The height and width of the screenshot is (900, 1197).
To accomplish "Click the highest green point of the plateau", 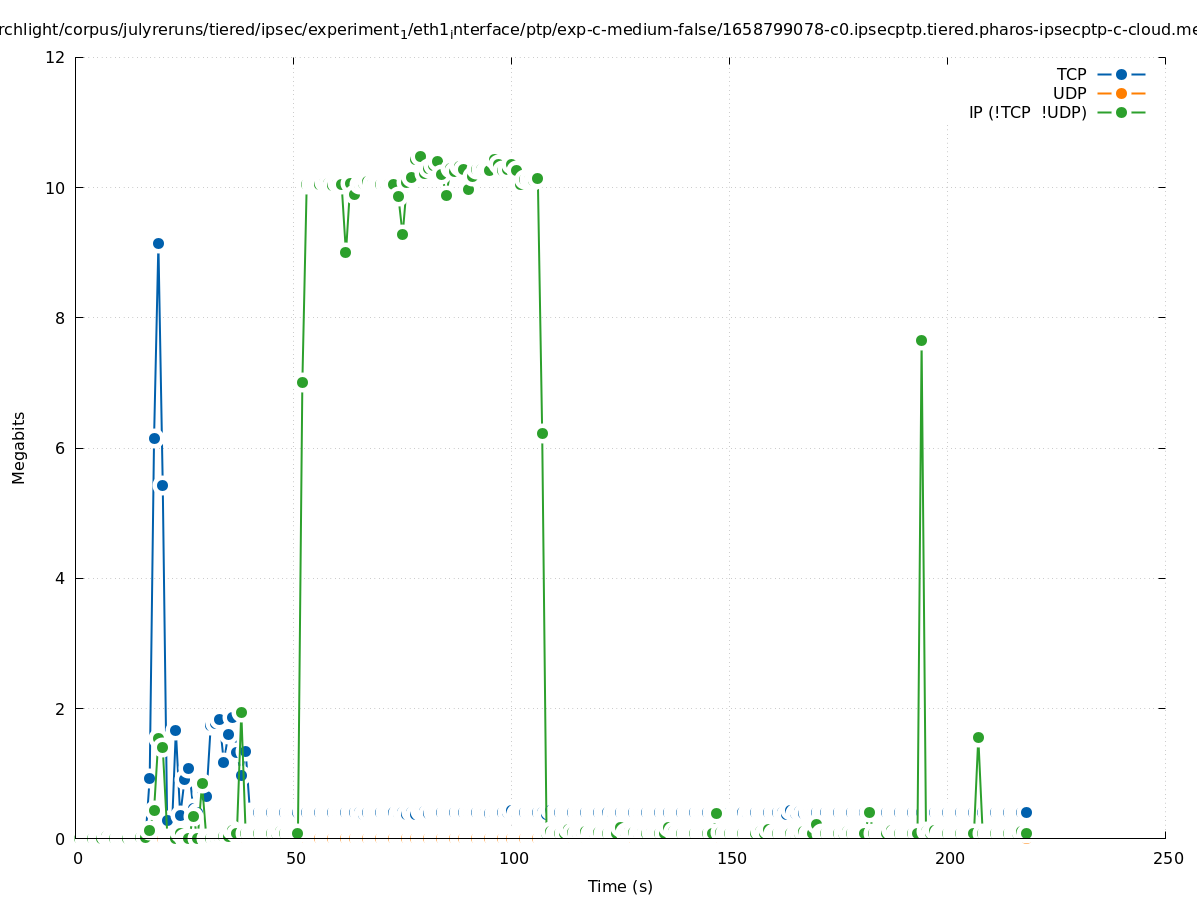I will (420, 156).
